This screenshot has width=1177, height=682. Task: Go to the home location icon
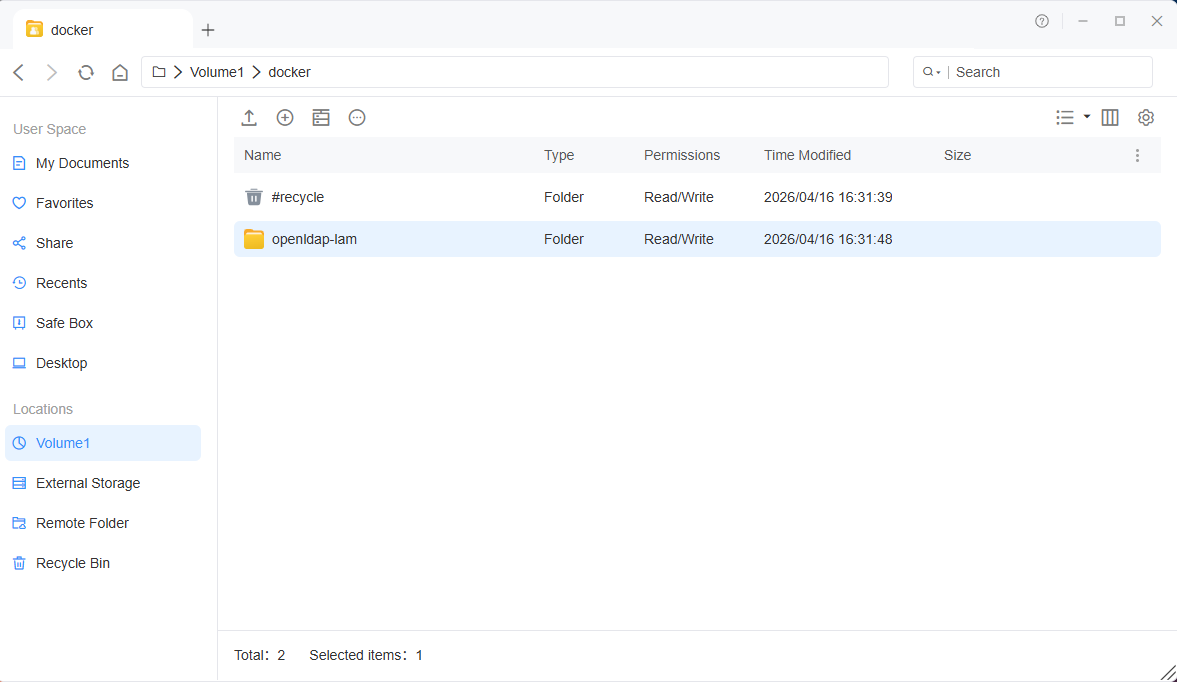click(x=120, y=72)
